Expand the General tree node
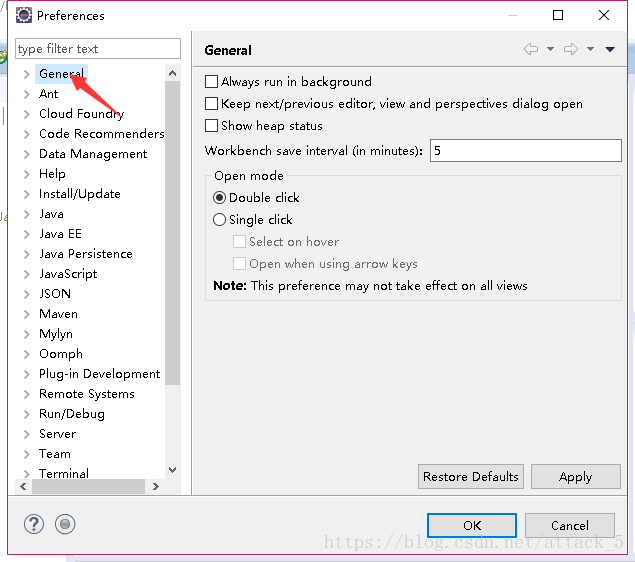The width and height of the screenshot is (635, 562). click(x=26, y=74)
